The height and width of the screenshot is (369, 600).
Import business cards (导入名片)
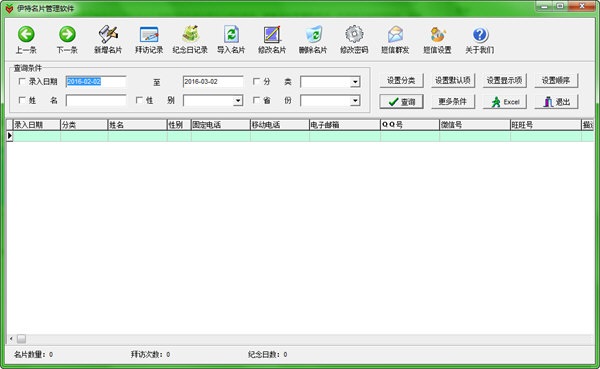click(x=231, y=40)
